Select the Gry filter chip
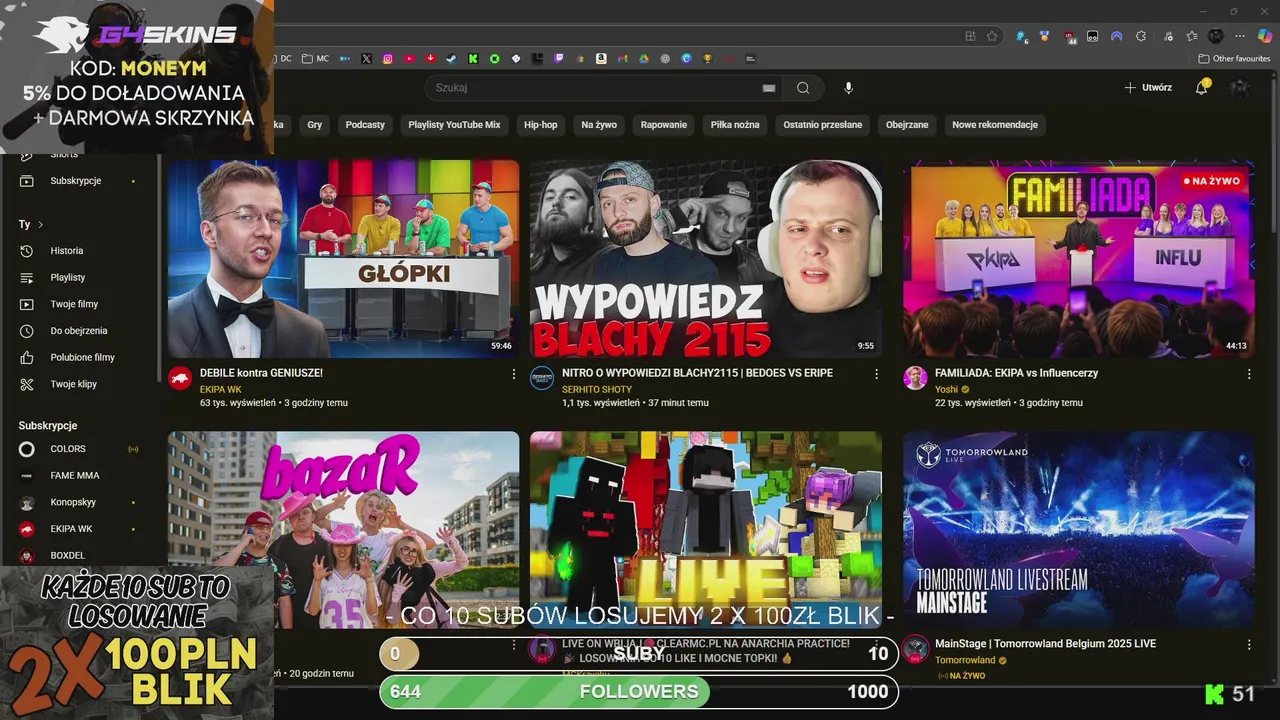 point(315,125)
